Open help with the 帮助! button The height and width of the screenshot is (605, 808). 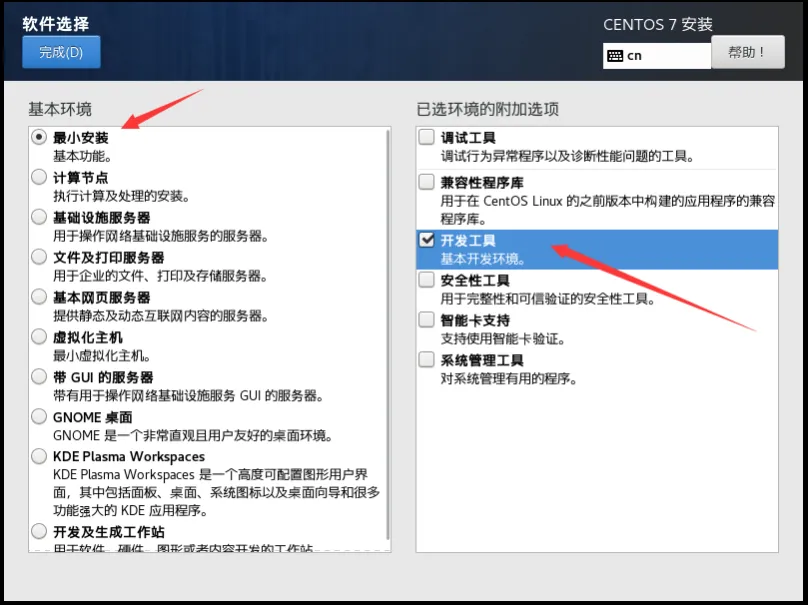(748, 52)
